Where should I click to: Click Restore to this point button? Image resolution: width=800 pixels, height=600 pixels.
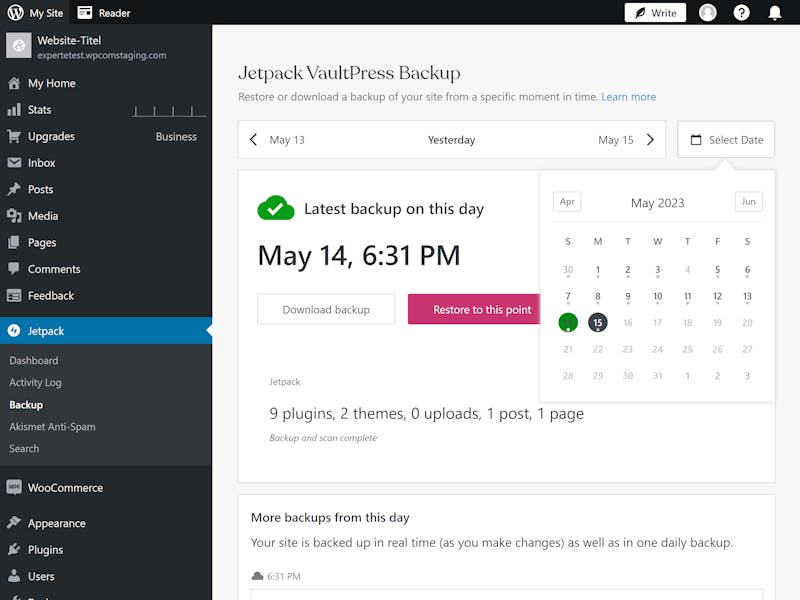tap(474, 309)
